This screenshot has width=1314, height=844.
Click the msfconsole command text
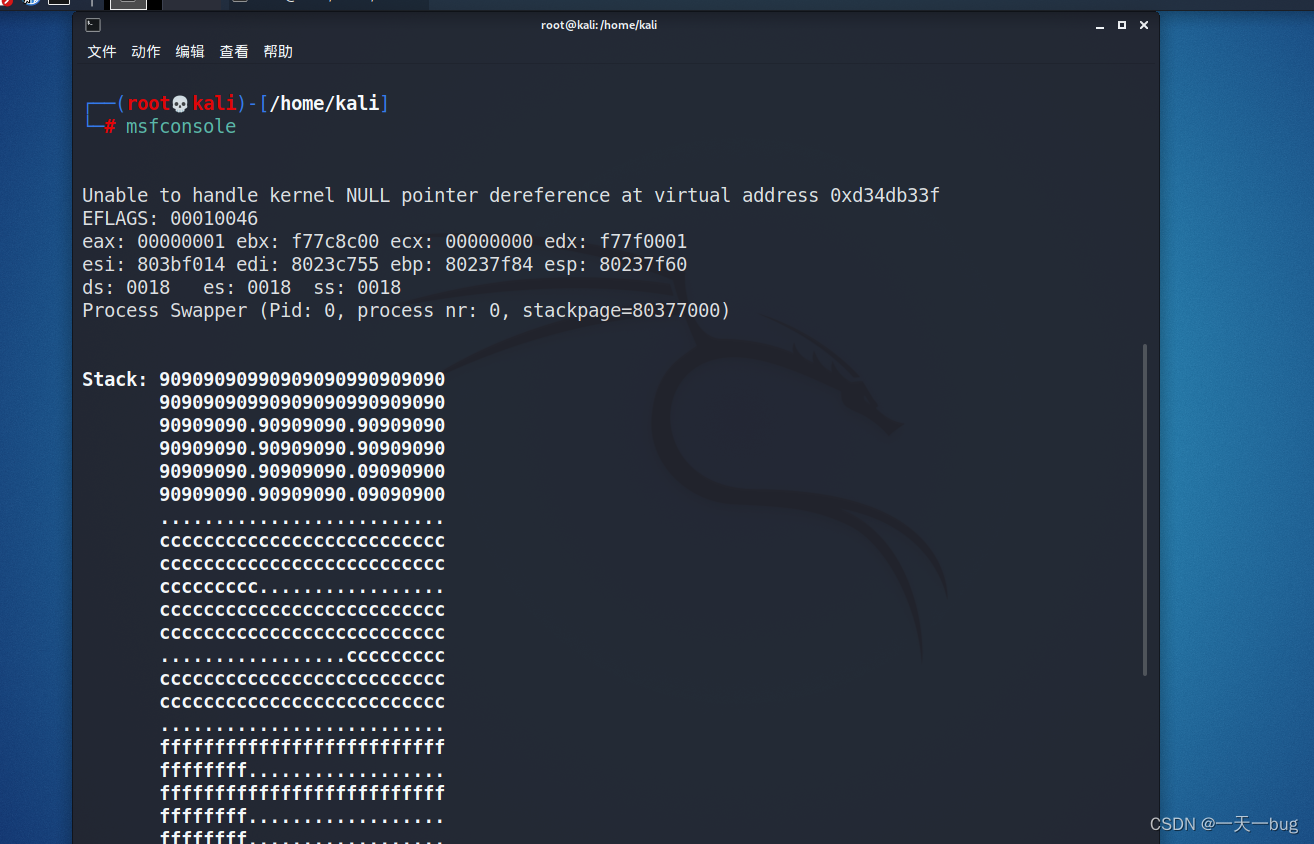coord(181,127)
